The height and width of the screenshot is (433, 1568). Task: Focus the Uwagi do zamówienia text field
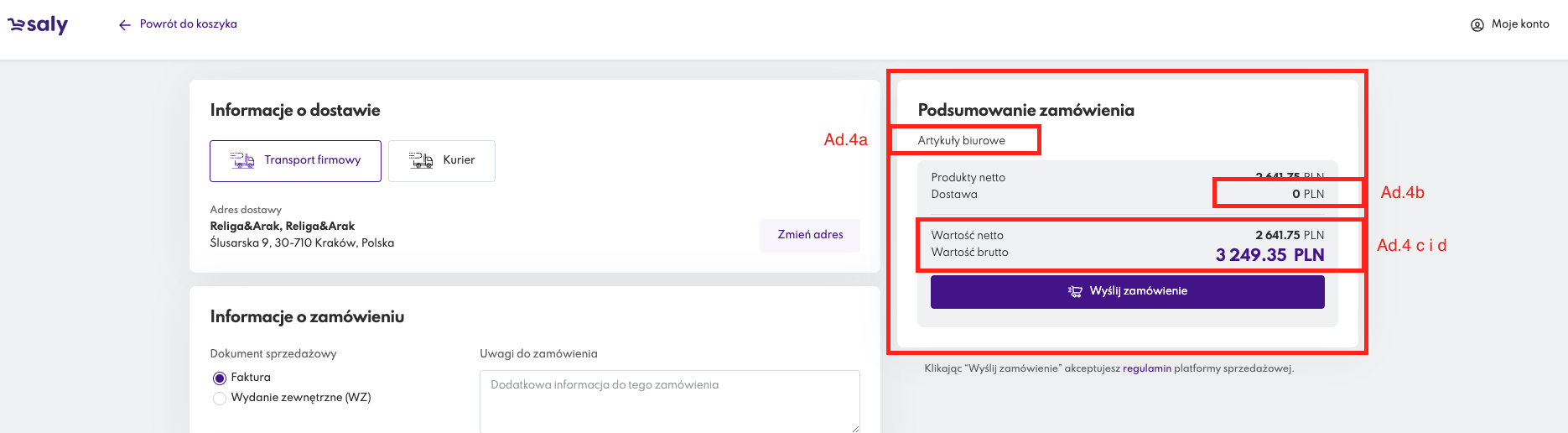point(669,401)
